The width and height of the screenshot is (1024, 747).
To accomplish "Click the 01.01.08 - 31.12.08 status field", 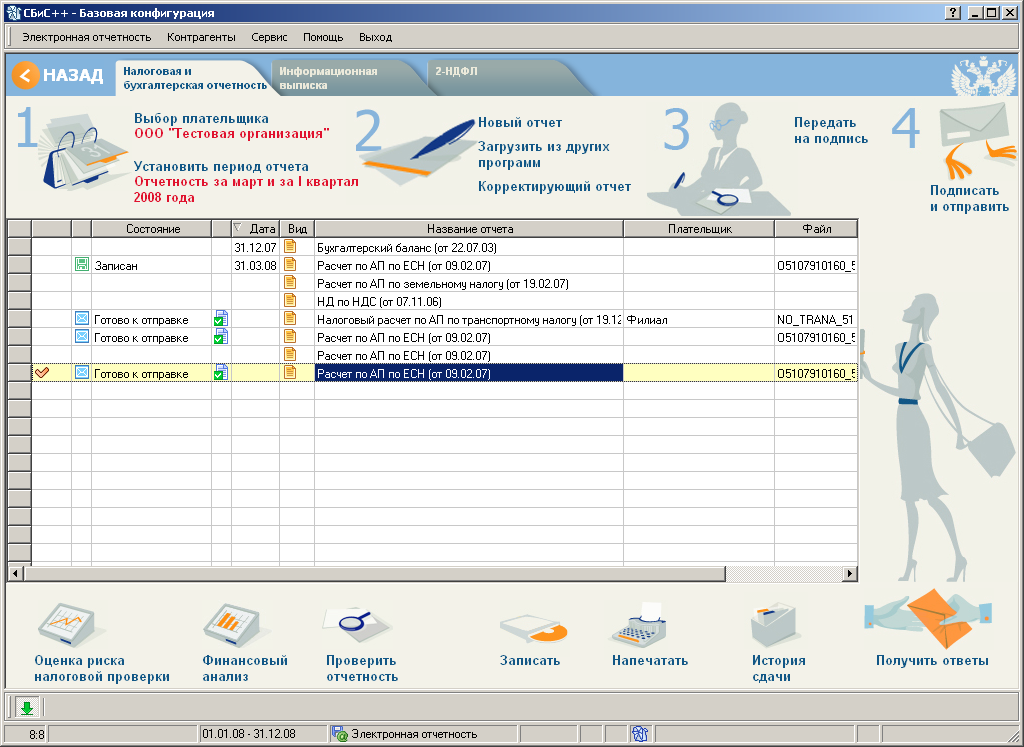I will [263, 734].
